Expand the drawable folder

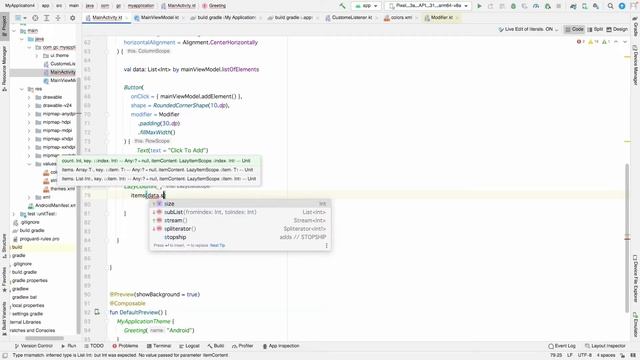click(x=29, y=98)
